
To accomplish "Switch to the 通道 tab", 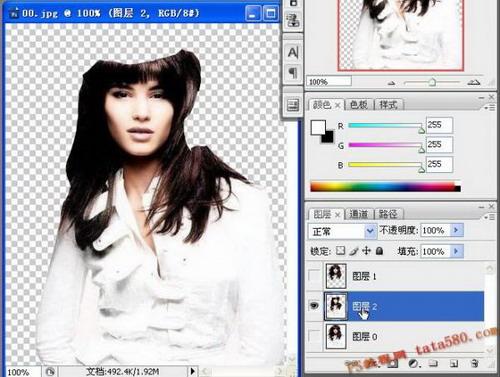I will point(359,214).
